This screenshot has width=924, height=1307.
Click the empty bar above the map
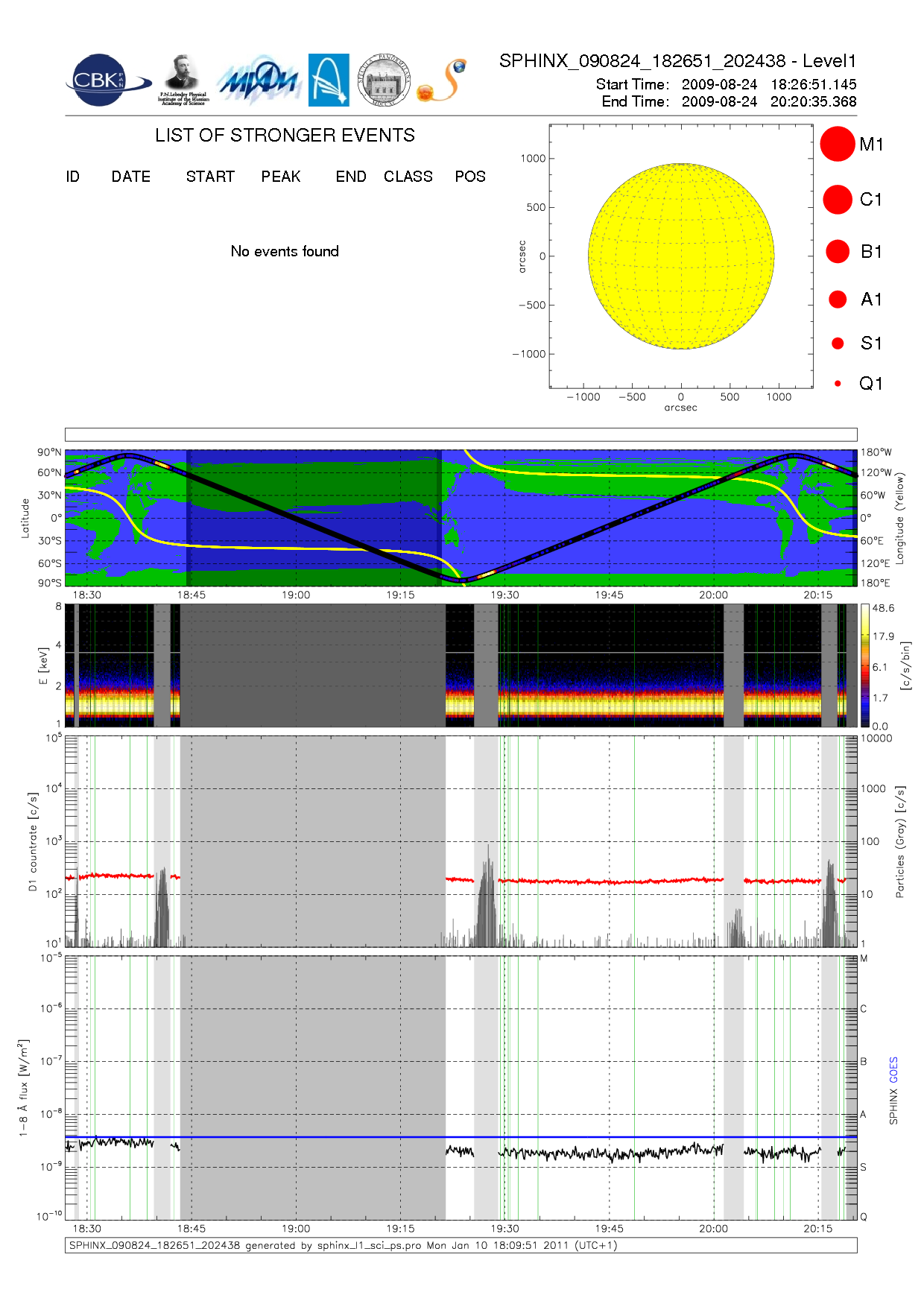tap(461, 434)
